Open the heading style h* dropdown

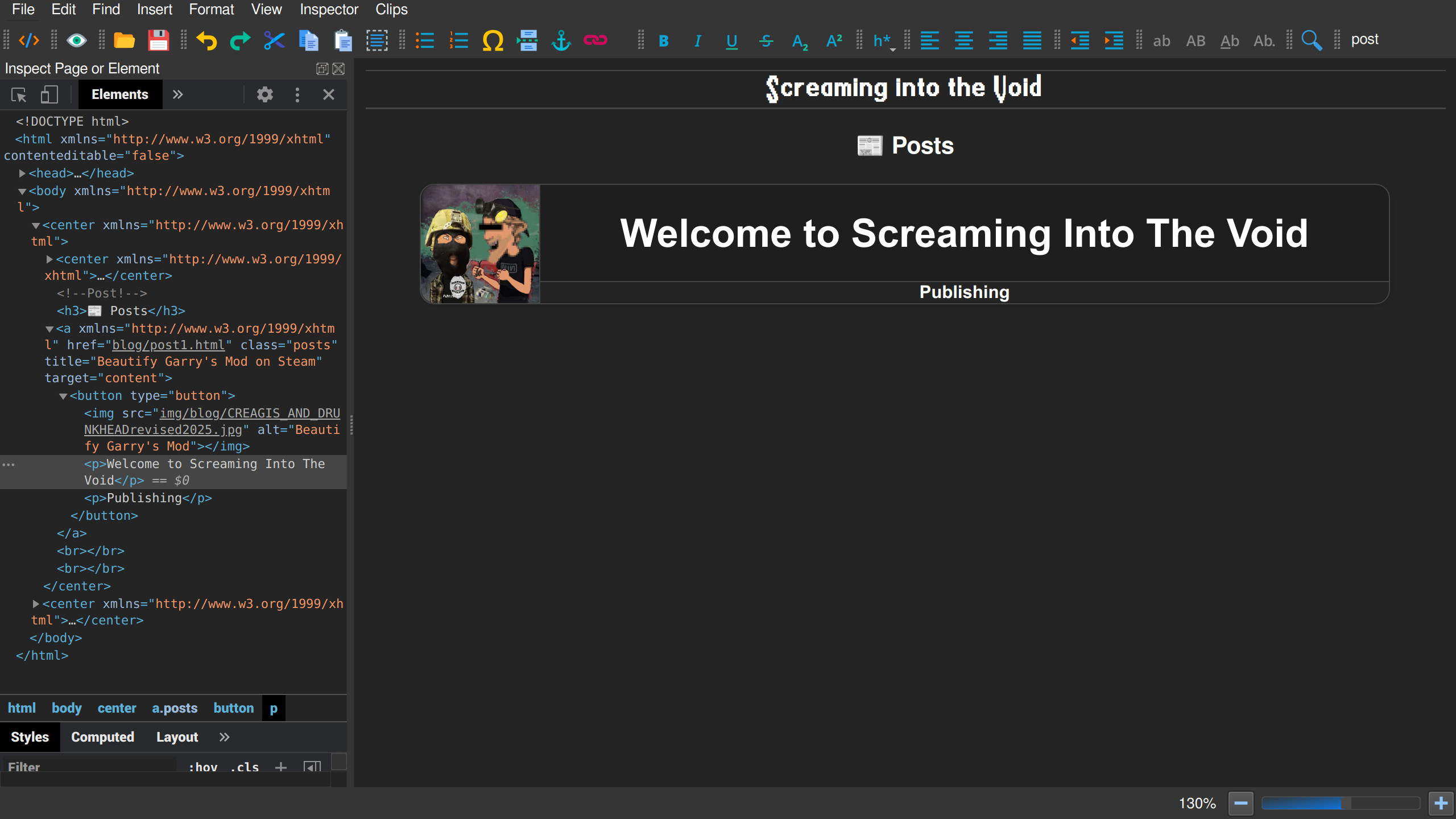tap(883, 41)
